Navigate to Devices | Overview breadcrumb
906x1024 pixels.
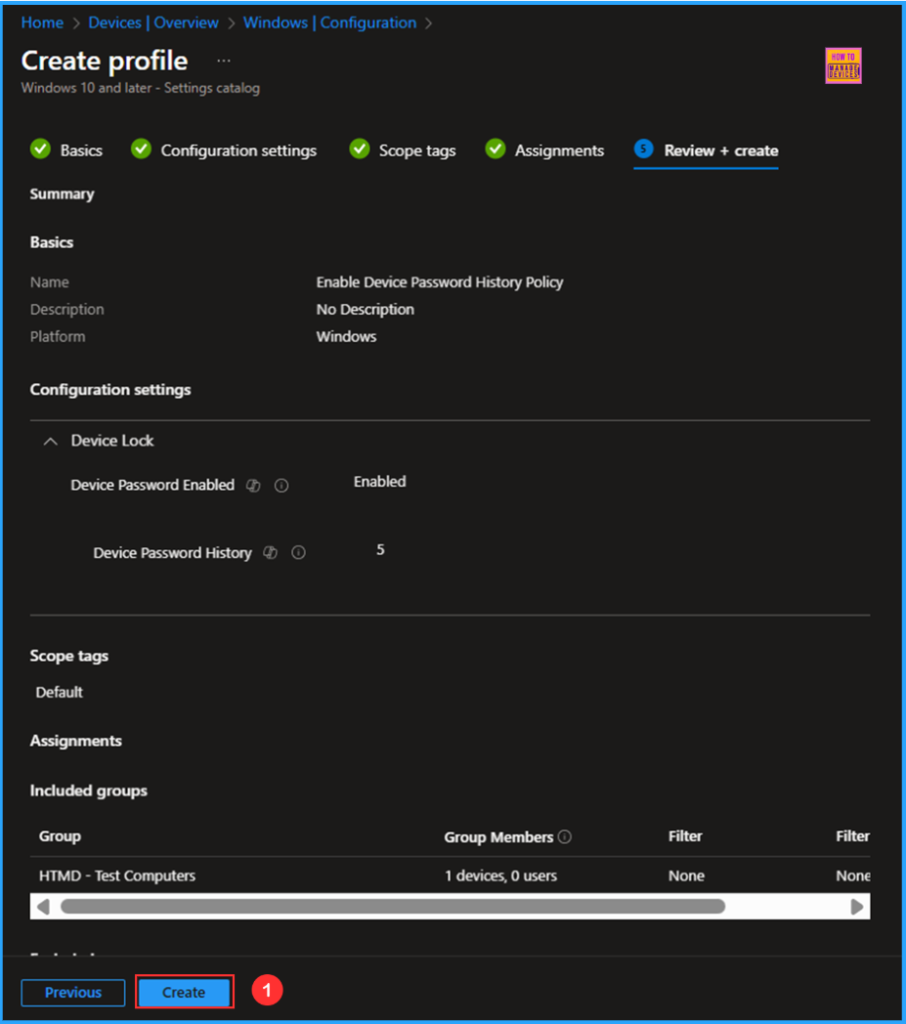[154, 23]
